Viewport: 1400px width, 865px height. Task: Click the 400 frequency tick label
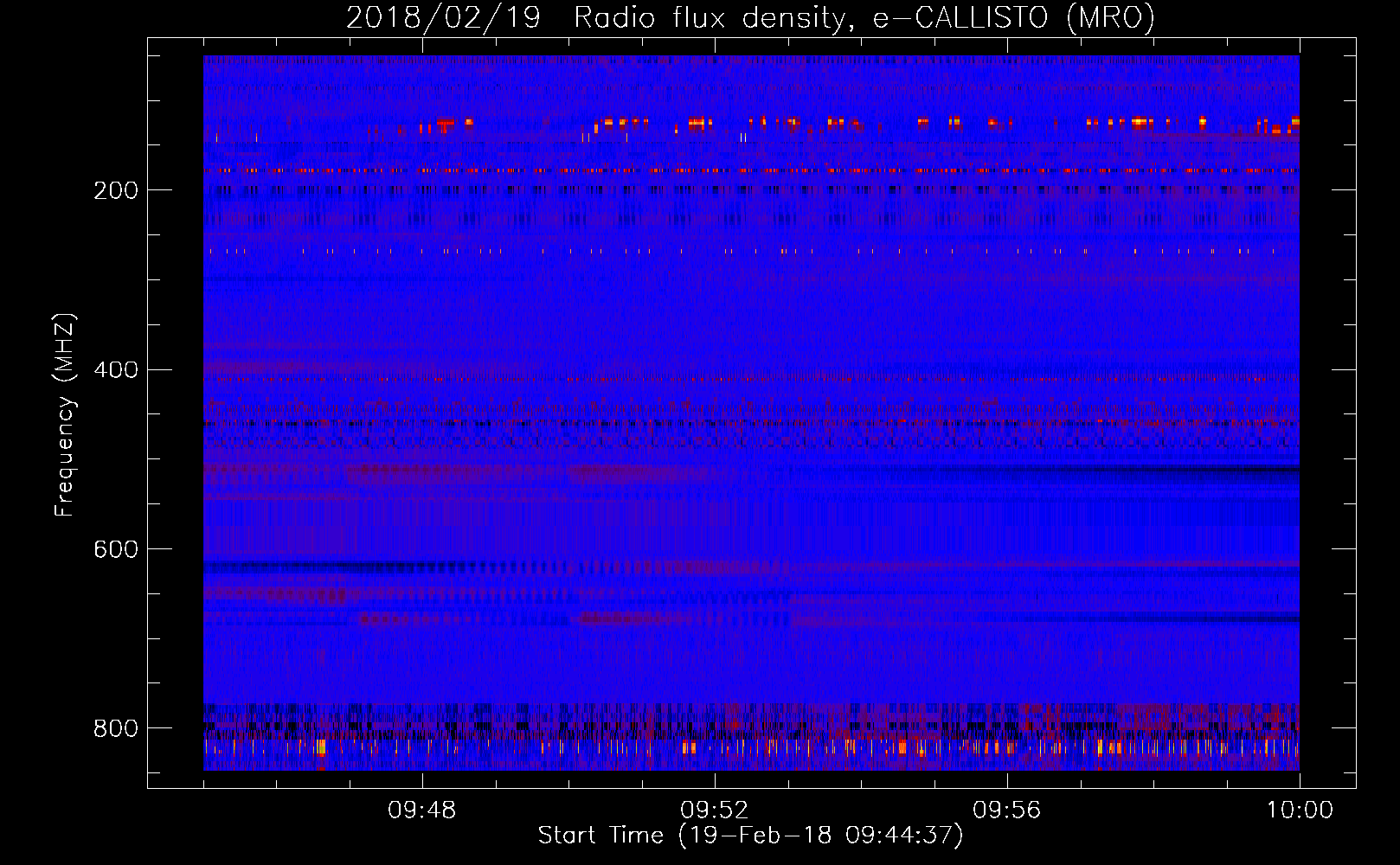tap(116, 370)
